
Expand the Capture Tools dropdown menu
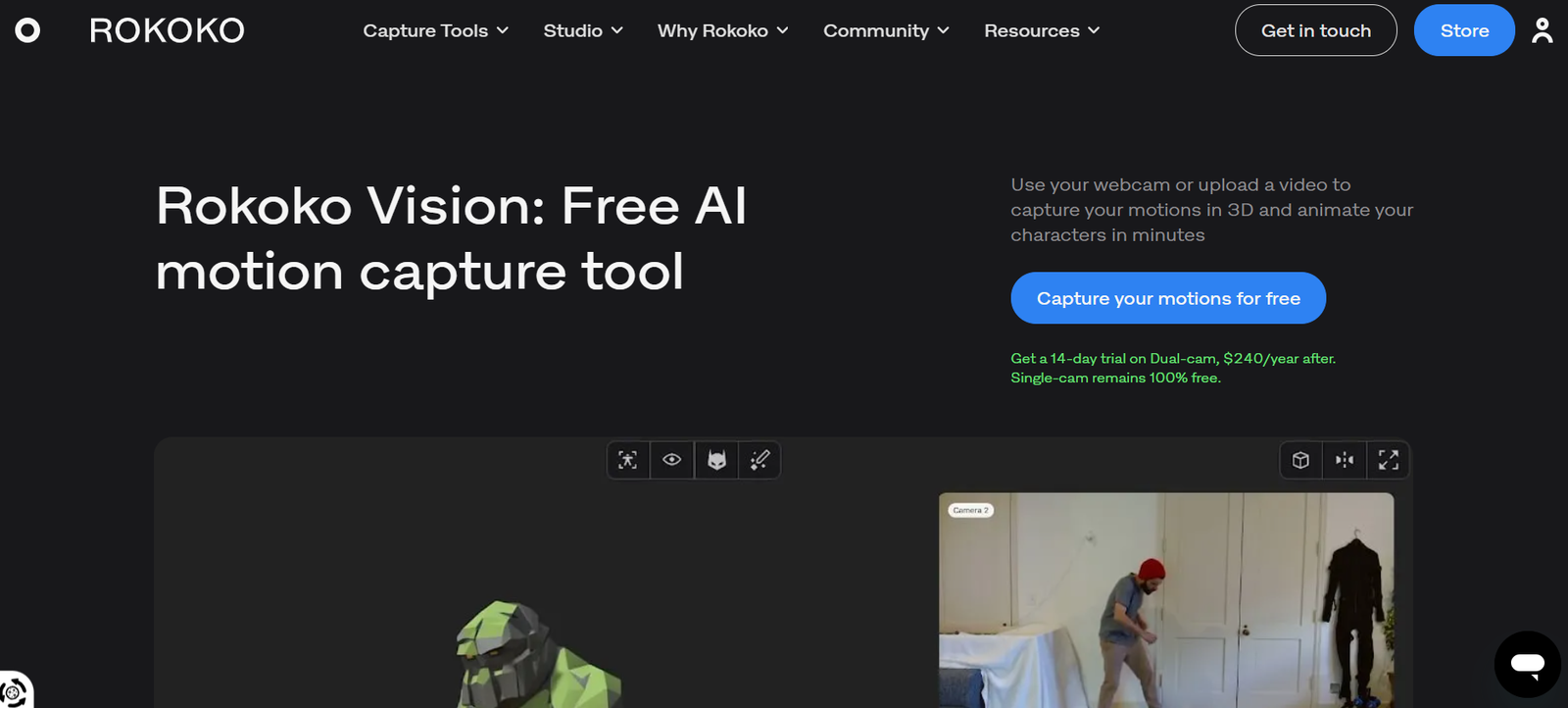435,30
